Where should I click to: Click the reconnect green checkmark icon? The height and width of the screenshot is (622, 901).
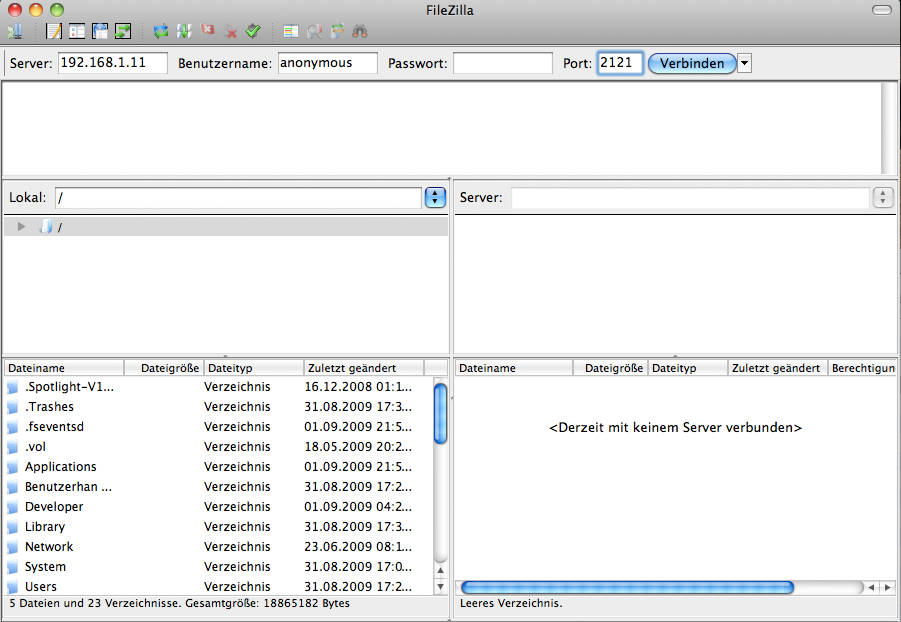click(253, 31)
